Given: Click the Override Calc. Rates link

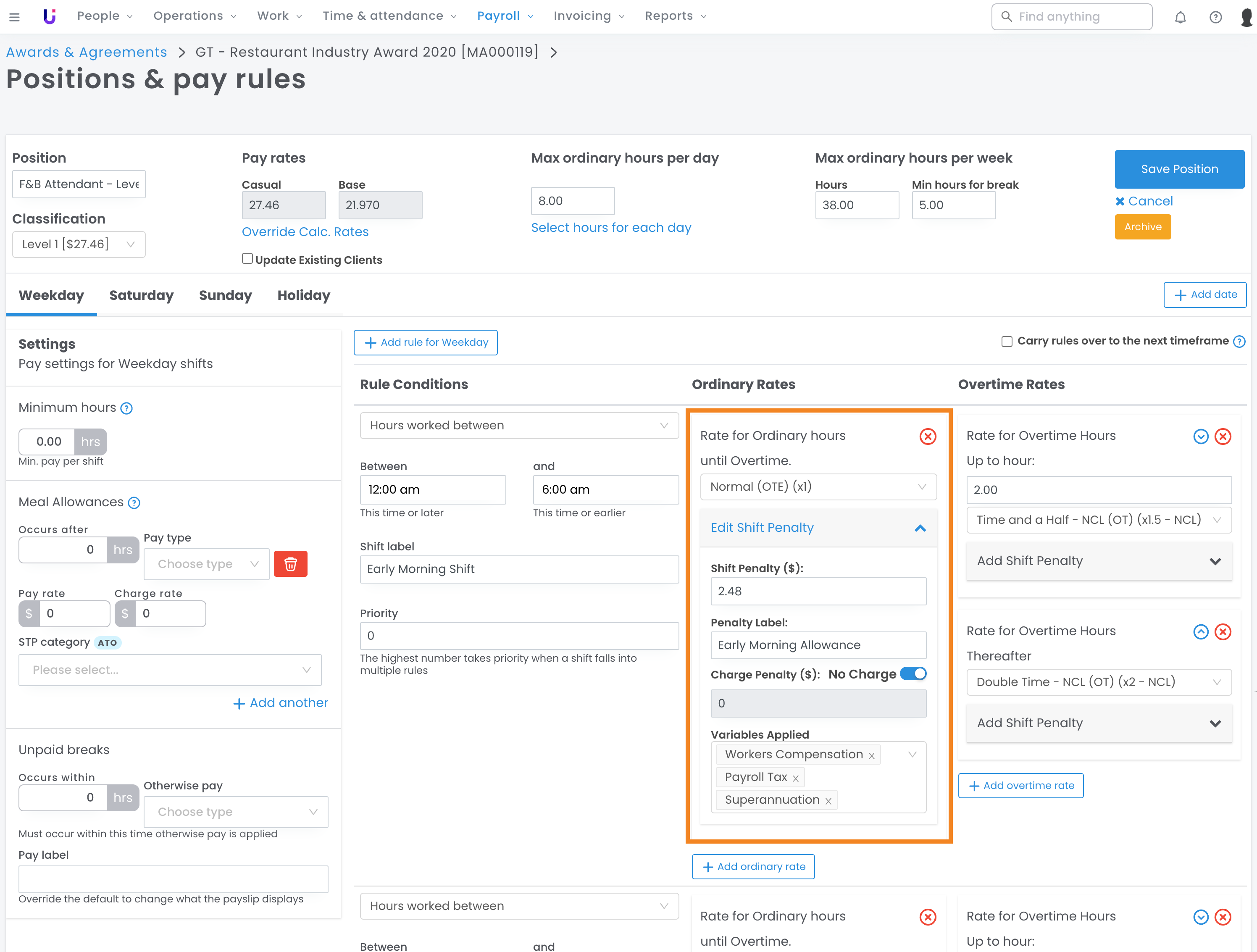Looking at the screenshot, I should click(x=305, y=232).
